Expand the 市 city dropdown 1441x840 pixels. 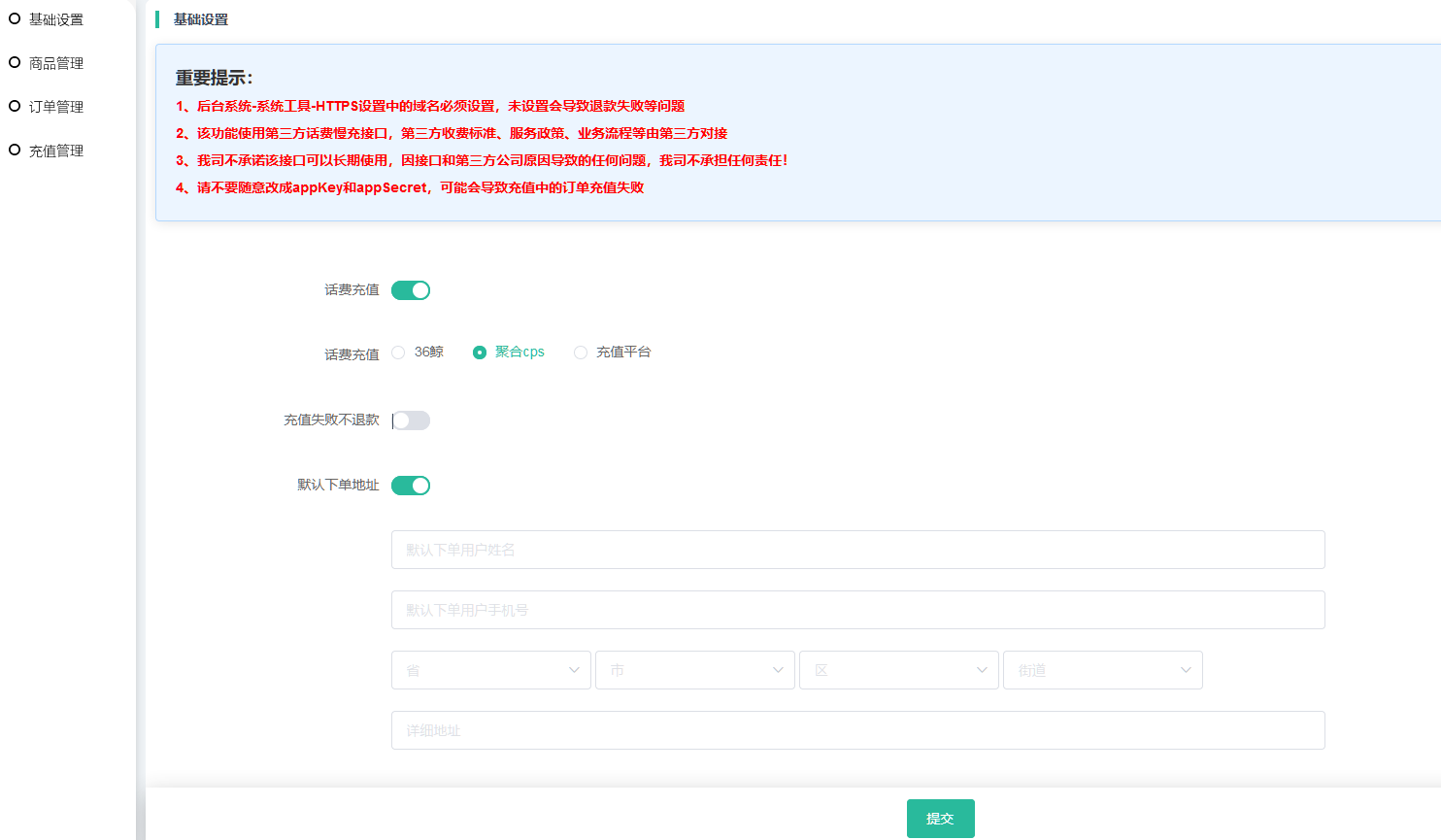tap(694, 670)
